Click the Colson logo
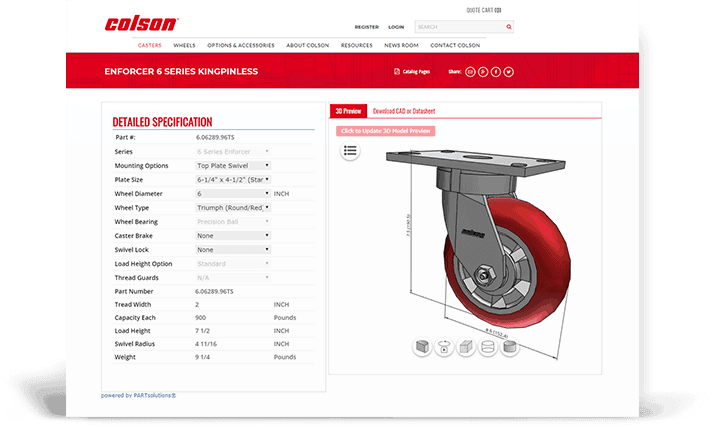This screenshot has height=428, width=712. (141, 24)
